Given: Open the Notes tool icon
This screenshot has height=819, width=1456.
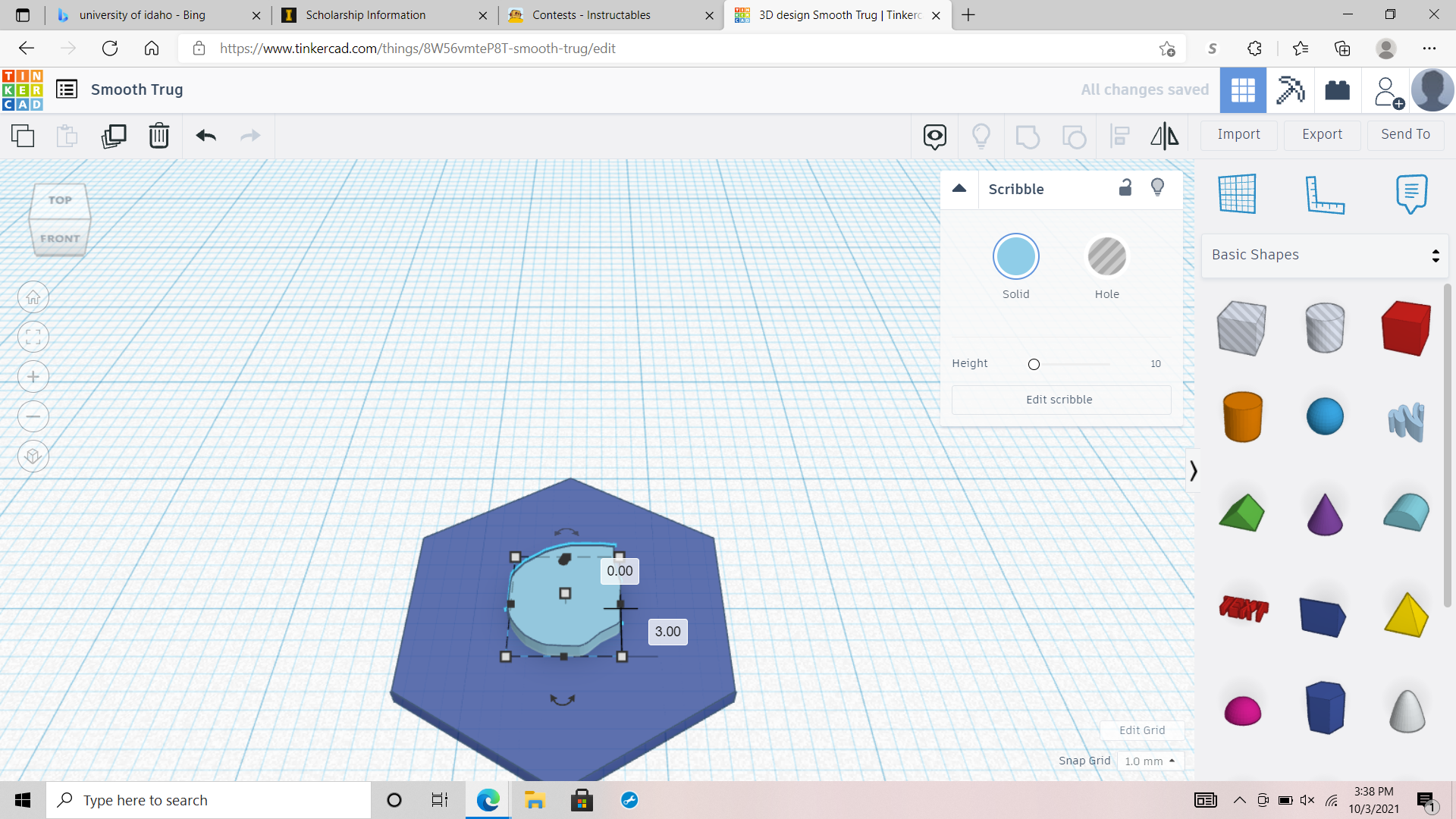Looking at the screenshot, I should click(1410, 193).
